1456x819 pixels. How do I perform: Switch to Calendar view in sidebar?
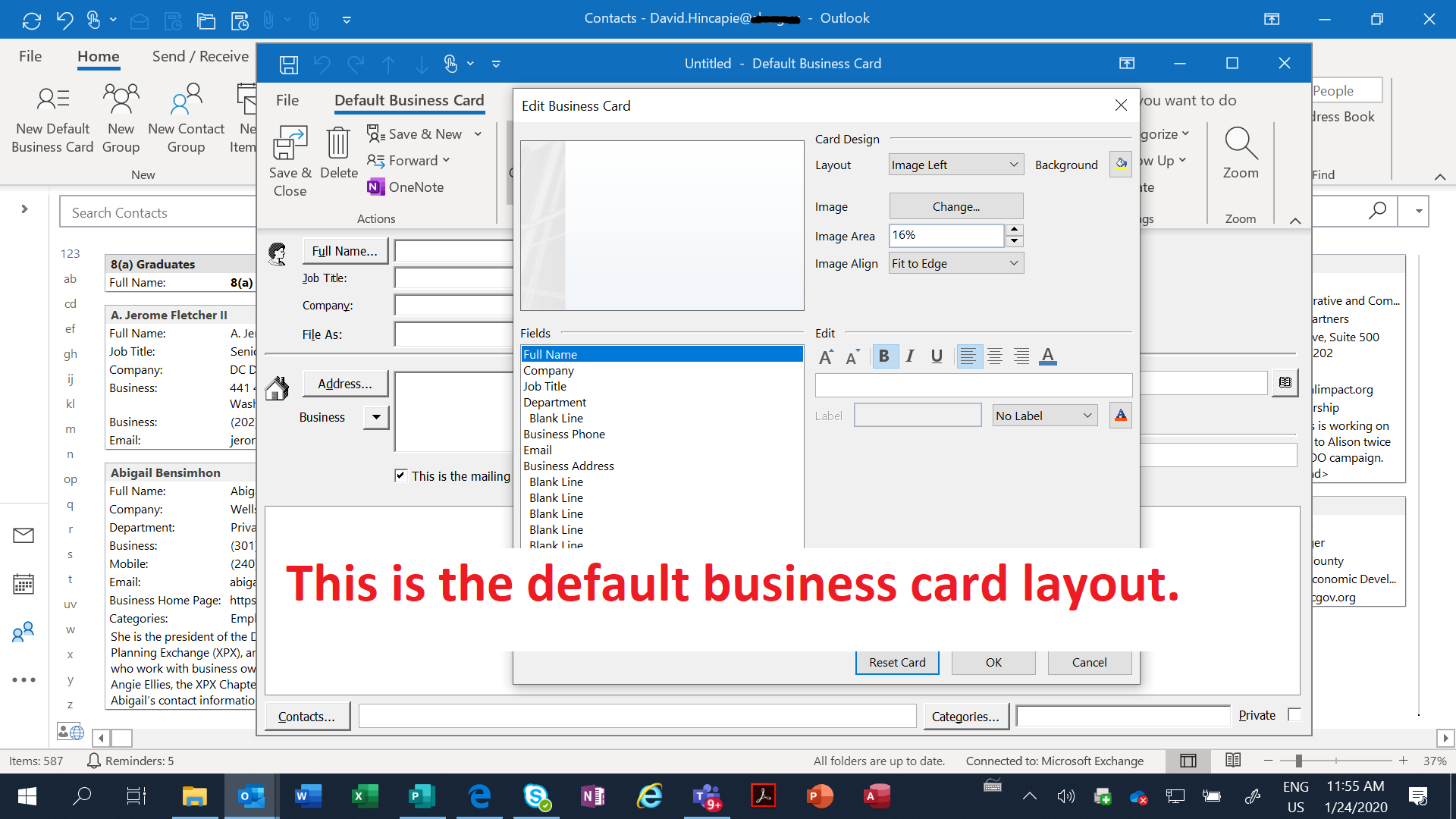click(x=24, y=584)
